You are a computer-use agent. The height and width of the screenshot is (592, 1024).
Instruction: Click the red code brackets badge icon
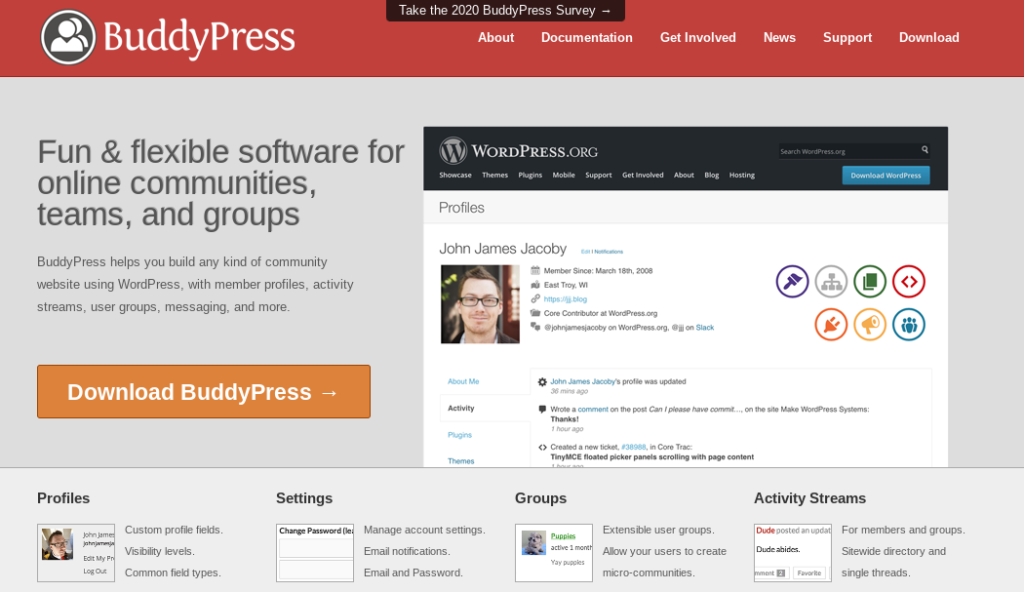click(x=909, y=282)
